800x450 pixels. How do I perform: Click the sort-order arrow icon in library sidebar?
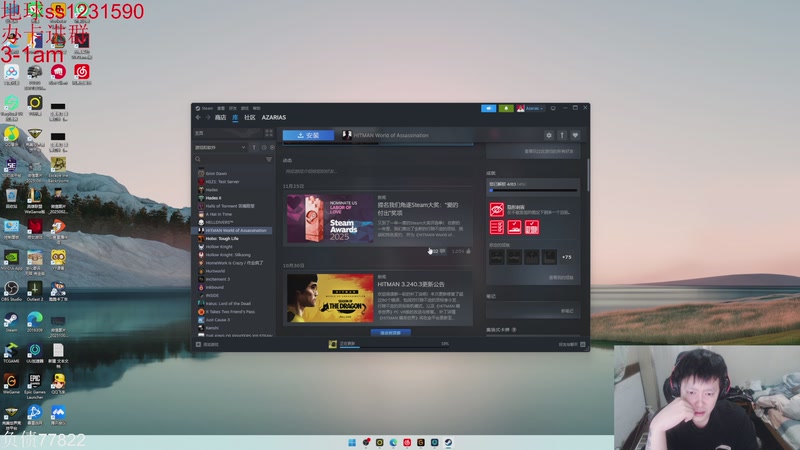254,147
